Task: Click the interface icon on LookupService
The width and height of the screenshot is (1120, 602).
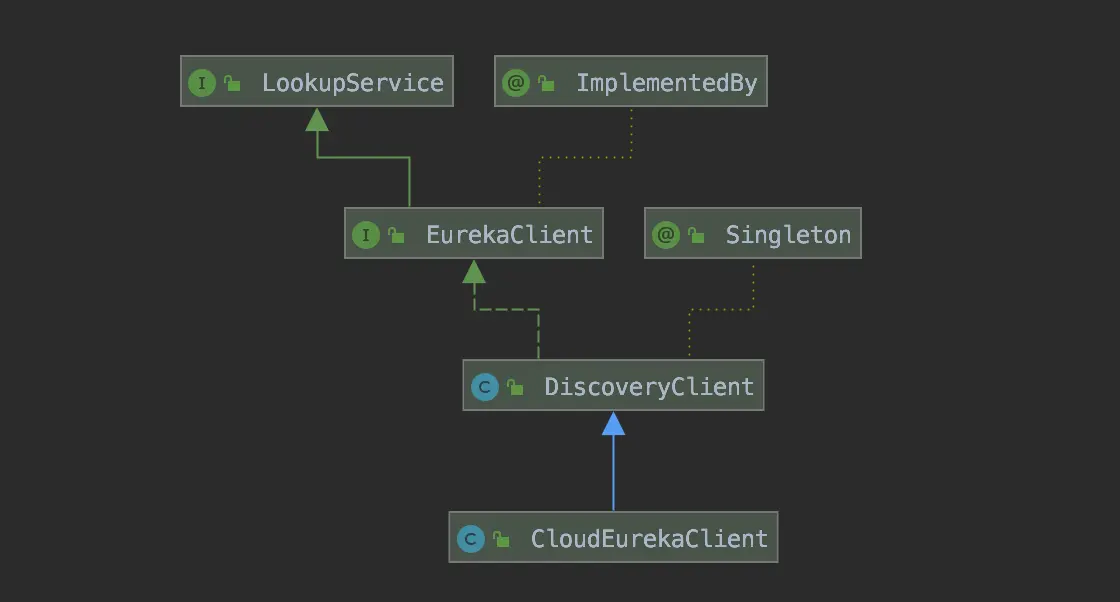Action: [x=202, y=83]
